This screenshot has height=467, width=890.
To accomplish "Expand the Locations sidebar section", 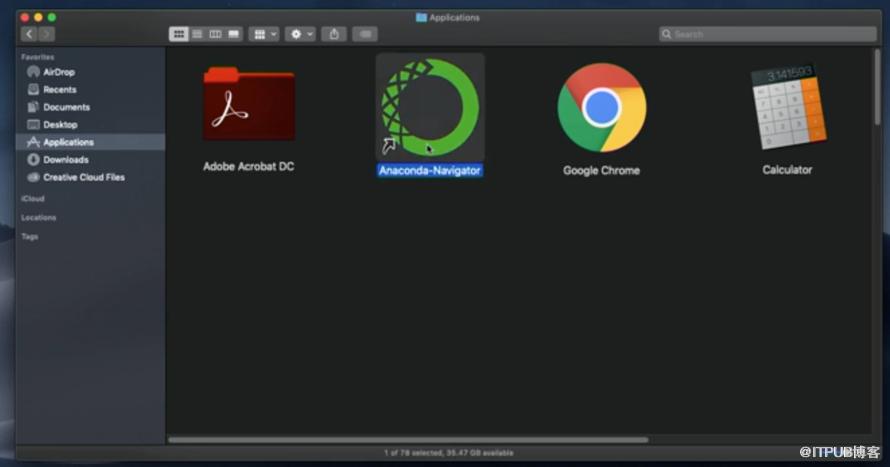I will (39, 218).
